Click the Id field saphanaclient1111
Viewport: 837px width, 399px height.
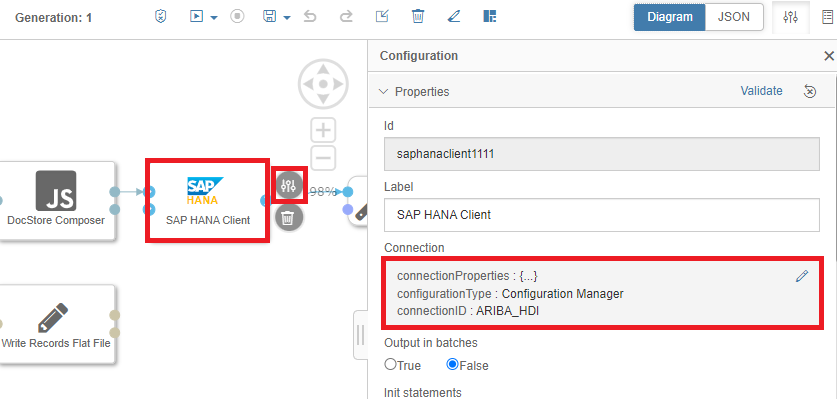coord(602,154)
